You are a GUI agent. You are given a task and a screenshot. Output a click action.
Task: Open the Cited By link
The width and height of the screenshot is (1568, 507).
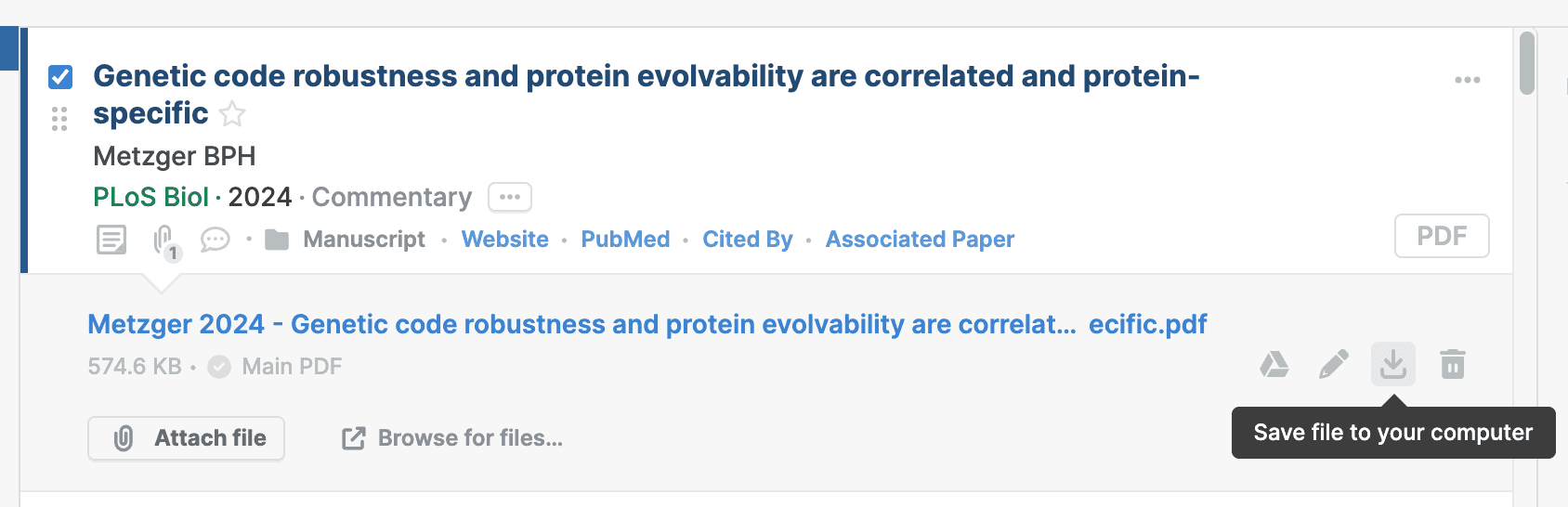pyautogui.click(x=747, y=240)
